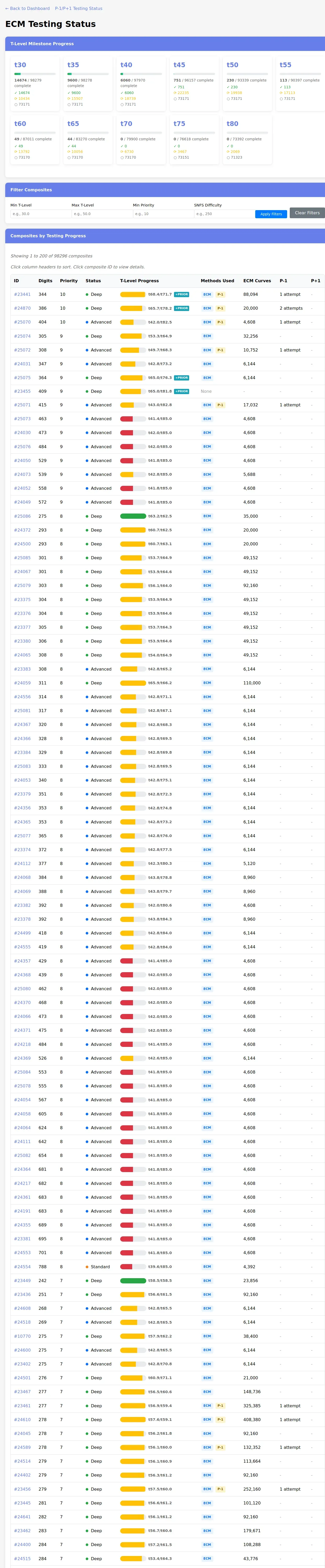Open composite #24372
The image size is (325, 1568).
pos(22,530)
